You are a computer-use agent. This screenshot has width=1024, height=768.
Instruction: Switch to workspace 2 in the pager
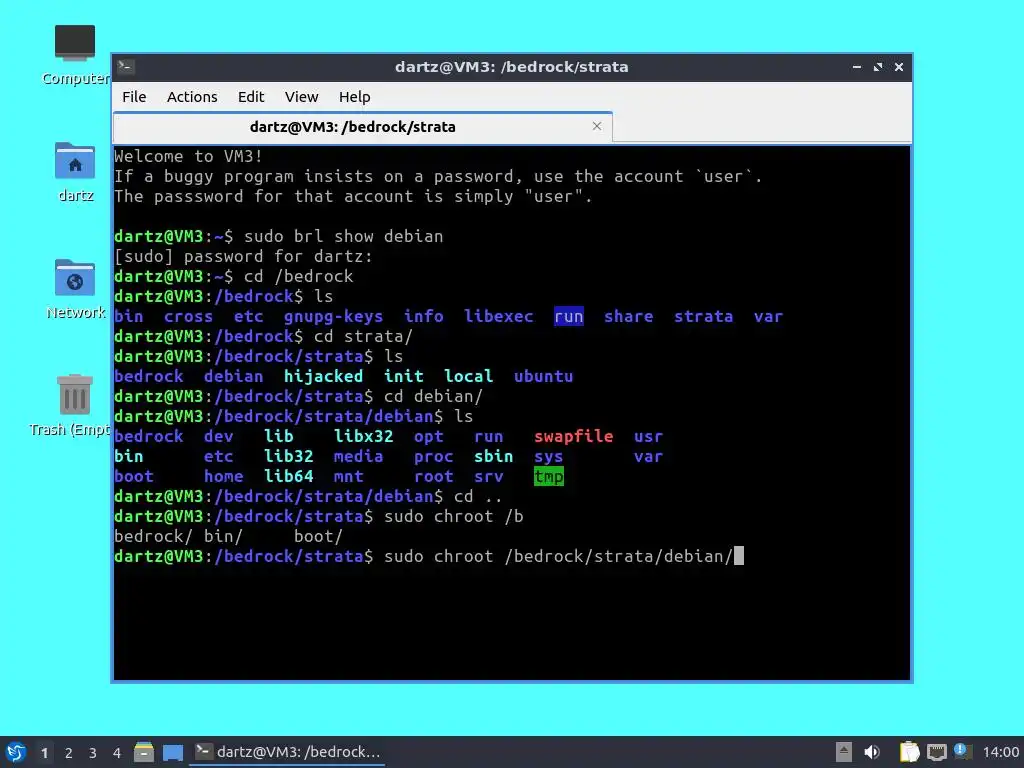click(x=69, y=753)
